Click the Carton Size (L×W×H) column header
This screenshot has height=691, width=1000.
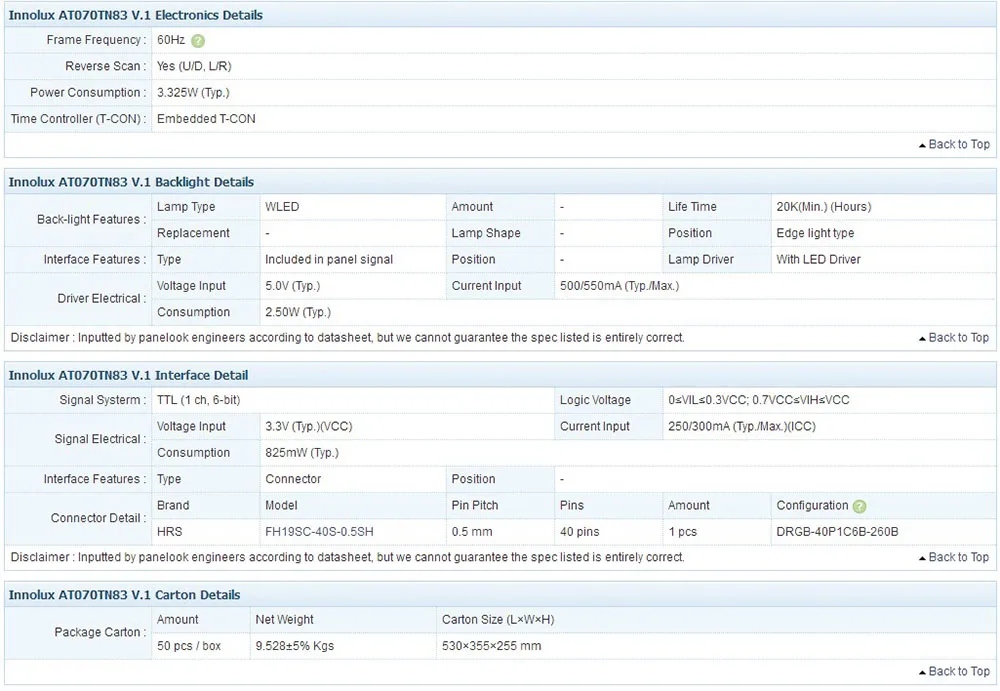[x=498, y=620]
